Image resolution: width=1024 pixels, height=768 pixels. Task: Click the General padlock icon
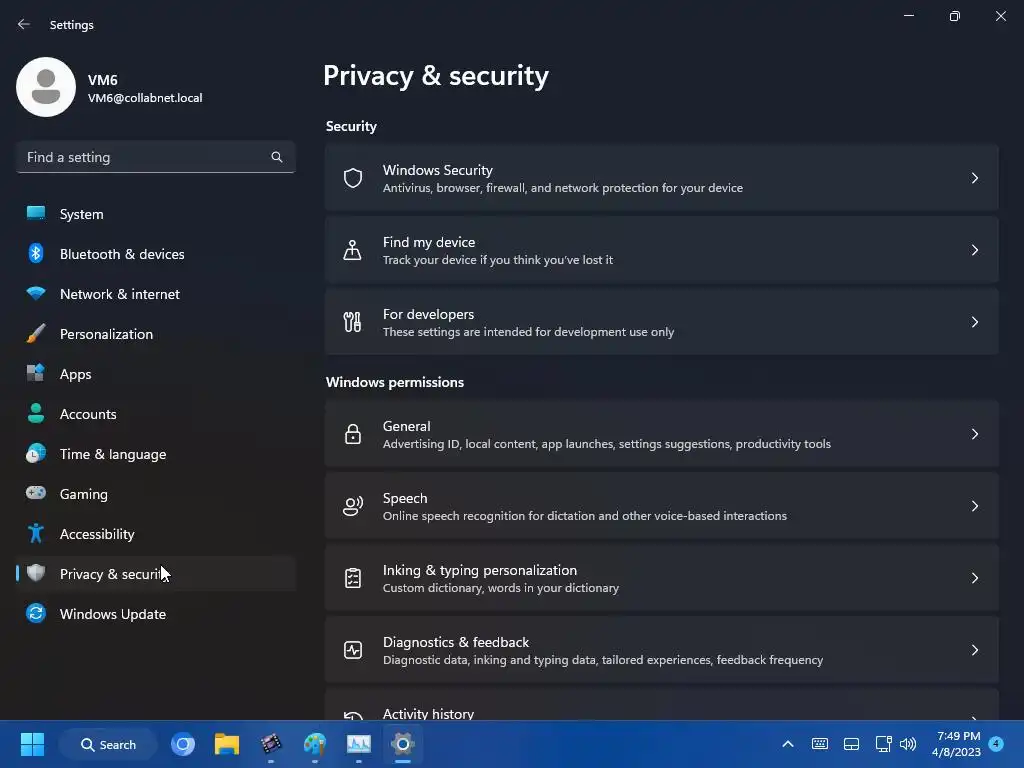coord(353,434)
